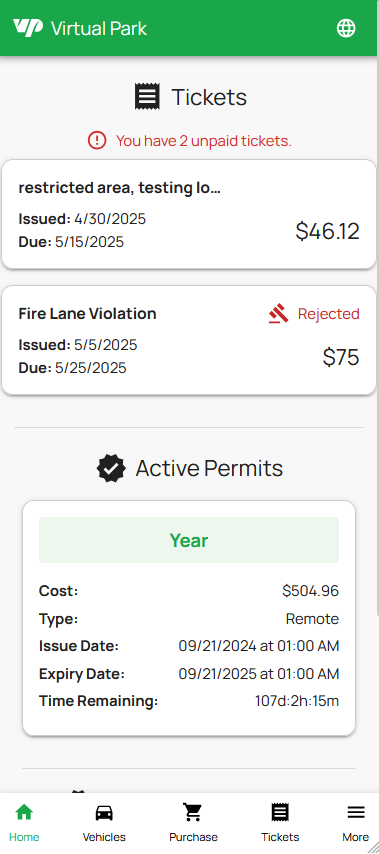Open Vehicles in bottom navigation
Image resolution: width=379 pixels, height=854 pixels.
pyautogui.click(x=104, y=823)
